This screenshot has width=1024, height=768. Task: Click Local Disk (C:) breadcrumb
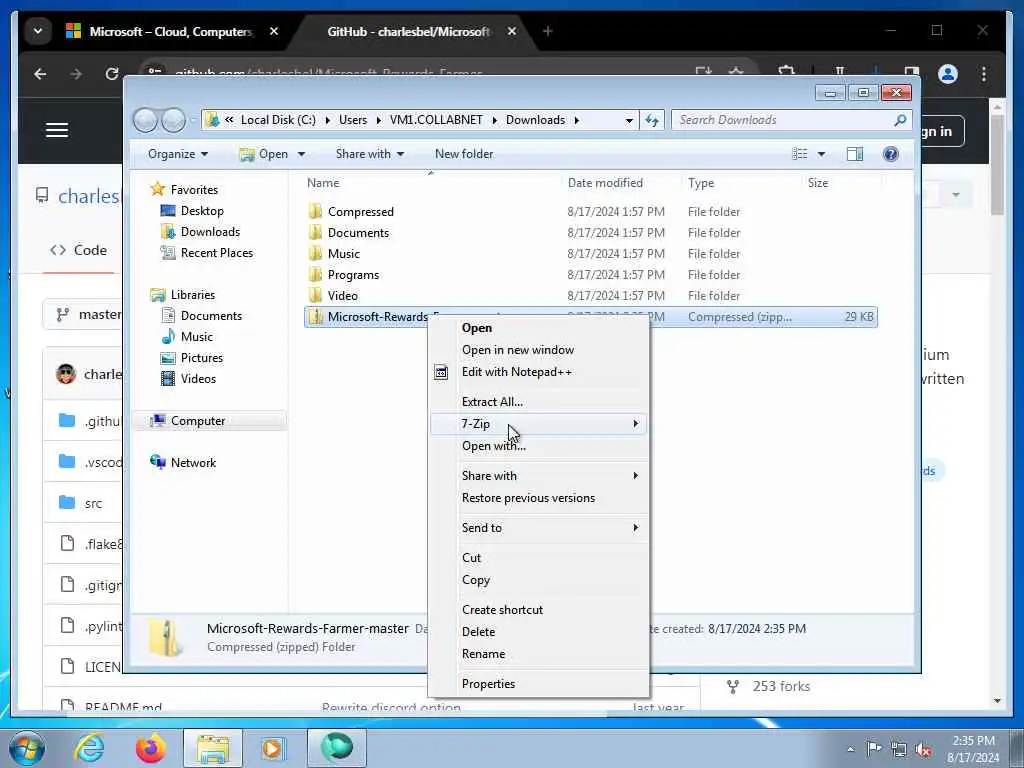(278, 120)
